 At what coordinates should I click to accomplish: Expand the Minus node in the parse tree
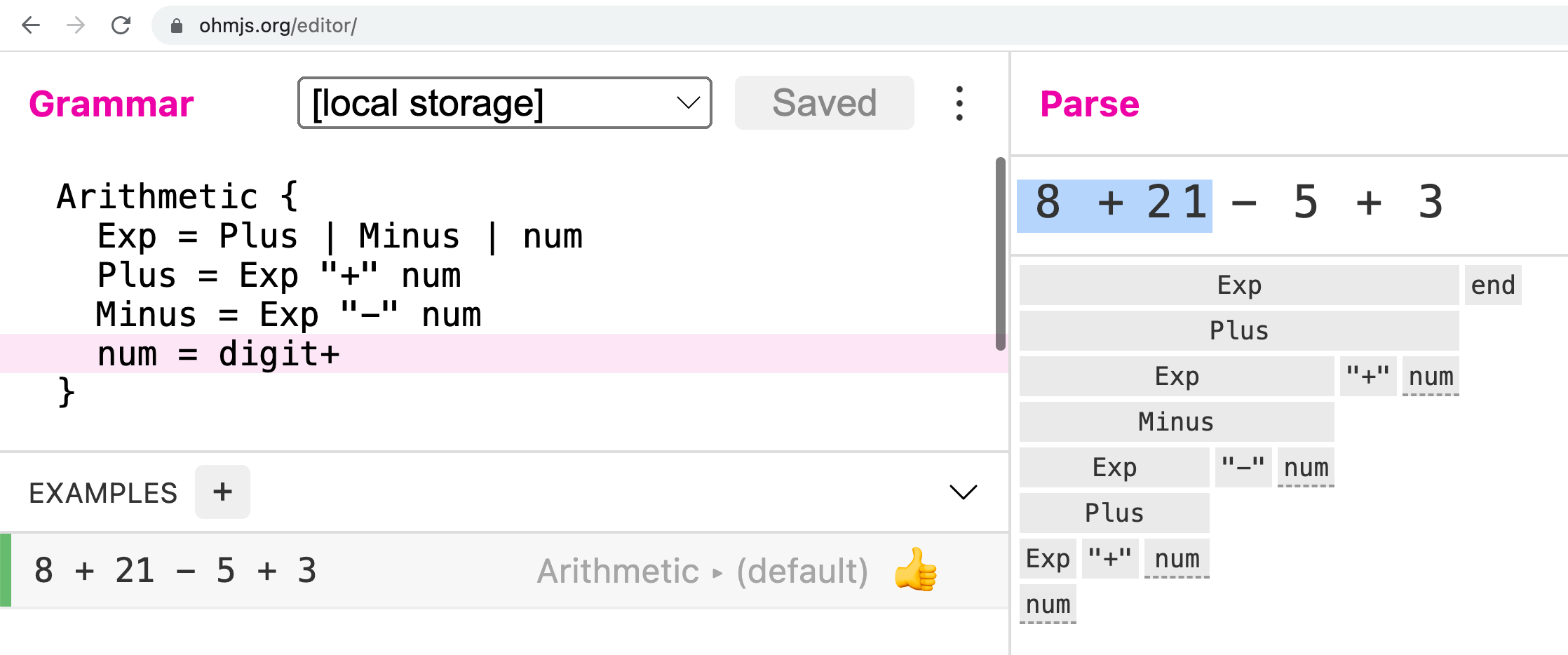tap(1176, 421)
